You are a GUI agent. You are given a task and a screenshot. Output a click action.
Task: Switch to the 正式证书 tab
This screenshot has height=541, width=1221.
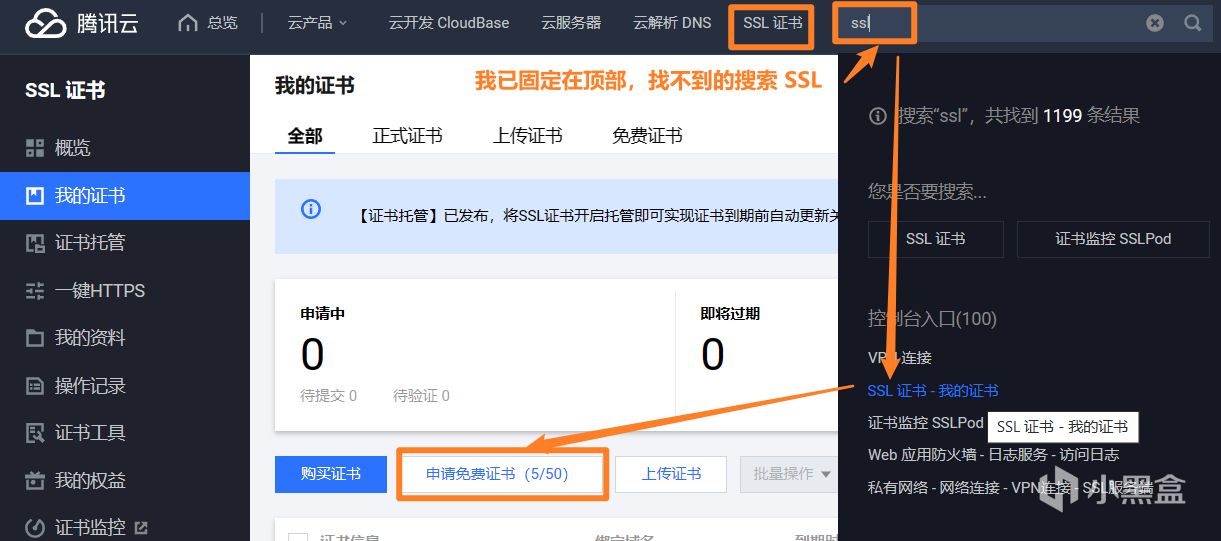(407, 136)
